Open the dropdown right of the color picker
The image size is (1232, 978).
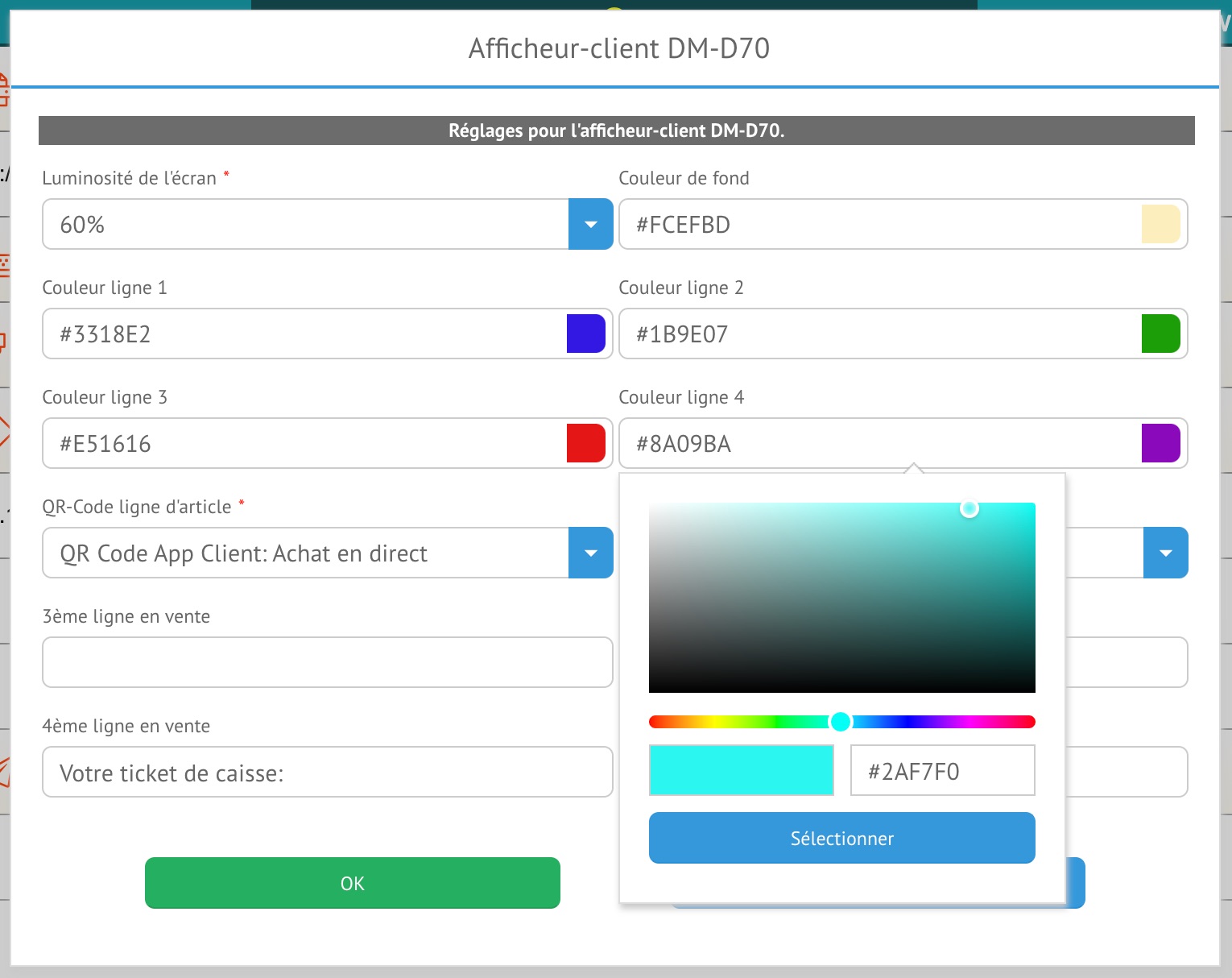(x=1165, y=553)
